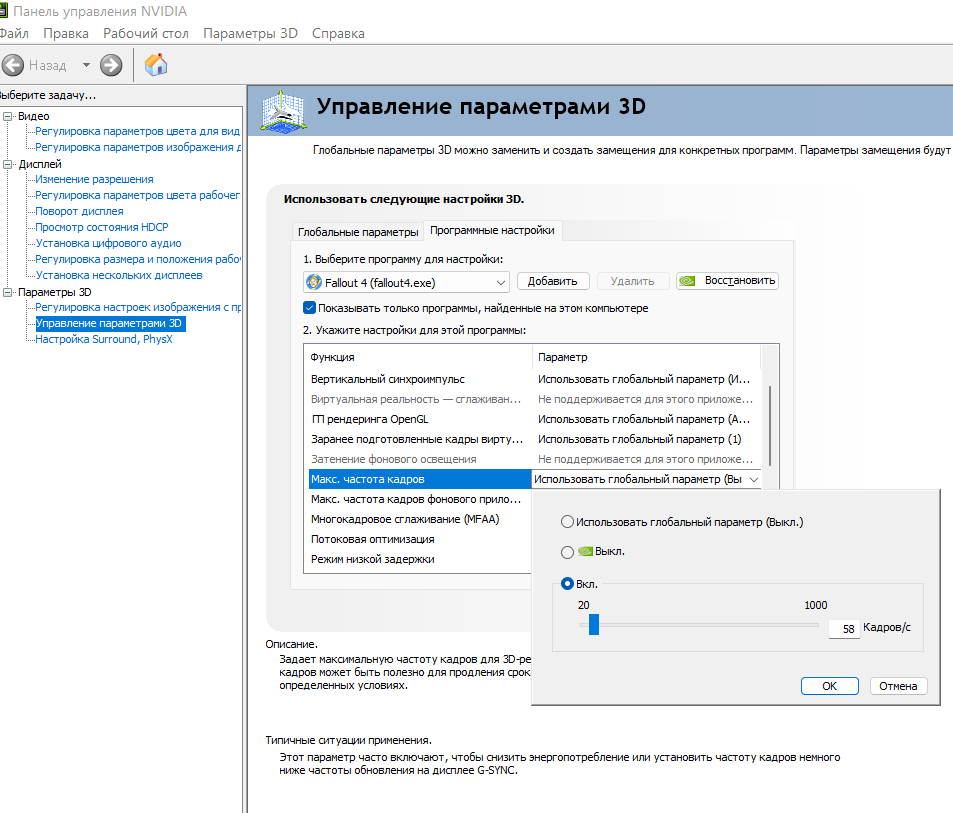Collapse the 'Дисплей' tree node

8,164
